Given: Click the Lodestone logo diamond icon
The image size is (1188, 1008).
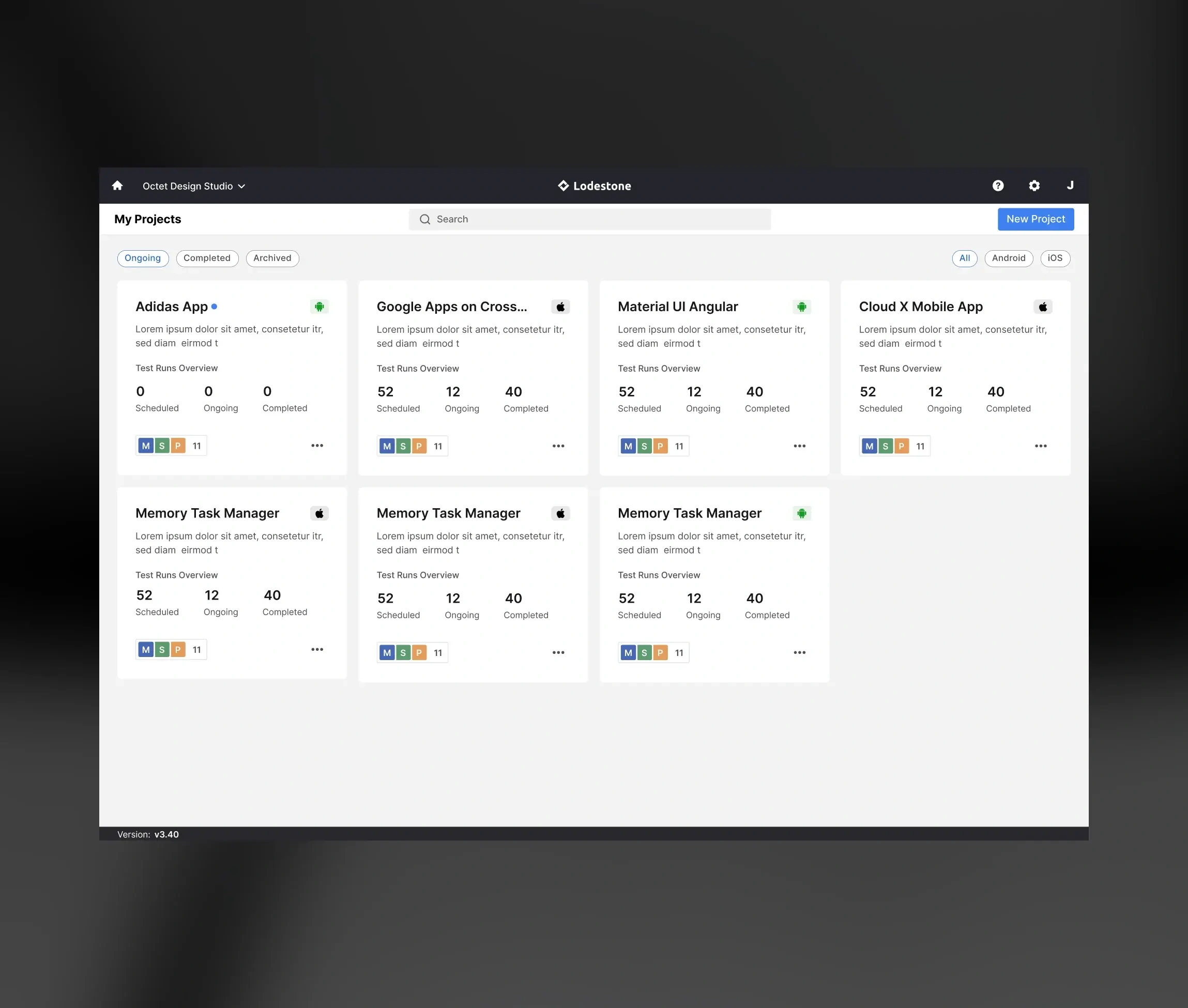Looking at the screenshot, I should coord(562,185).
